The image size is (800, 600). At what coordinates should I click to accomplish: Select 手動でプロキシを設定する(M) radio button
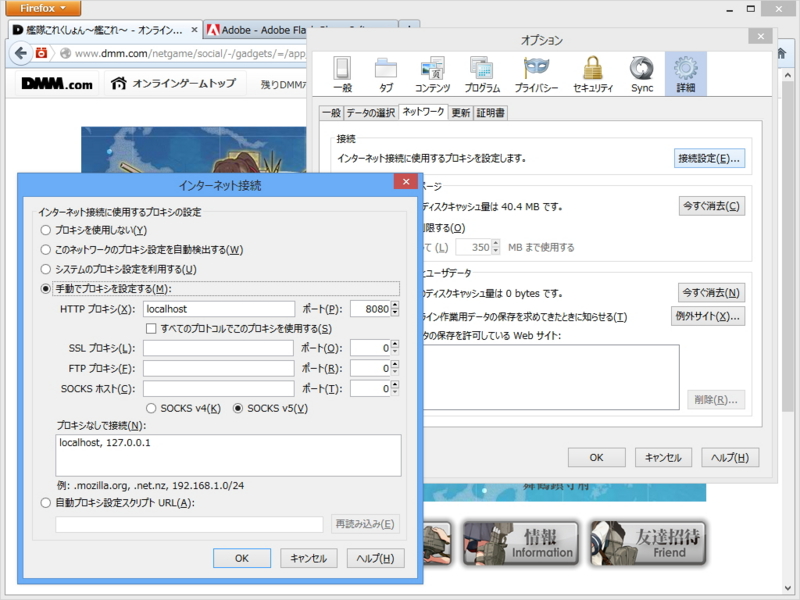tap(45, 289)
